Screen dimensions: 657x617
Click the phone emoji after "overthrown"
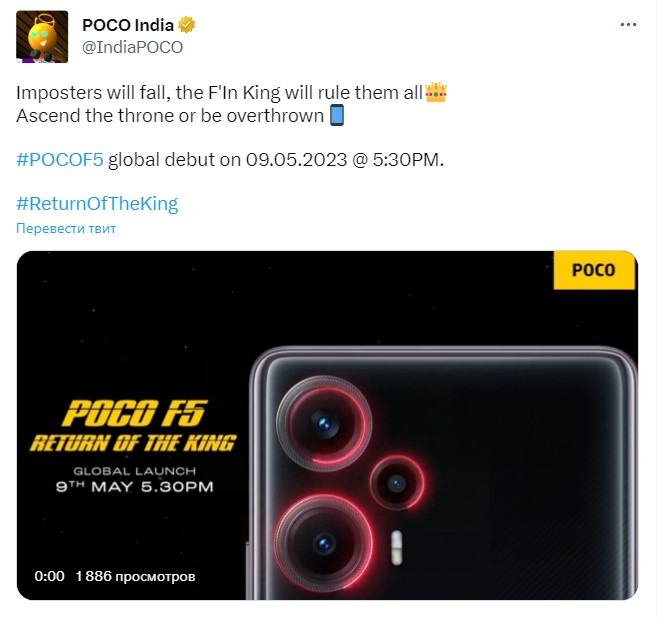click(x=337, y=115)
